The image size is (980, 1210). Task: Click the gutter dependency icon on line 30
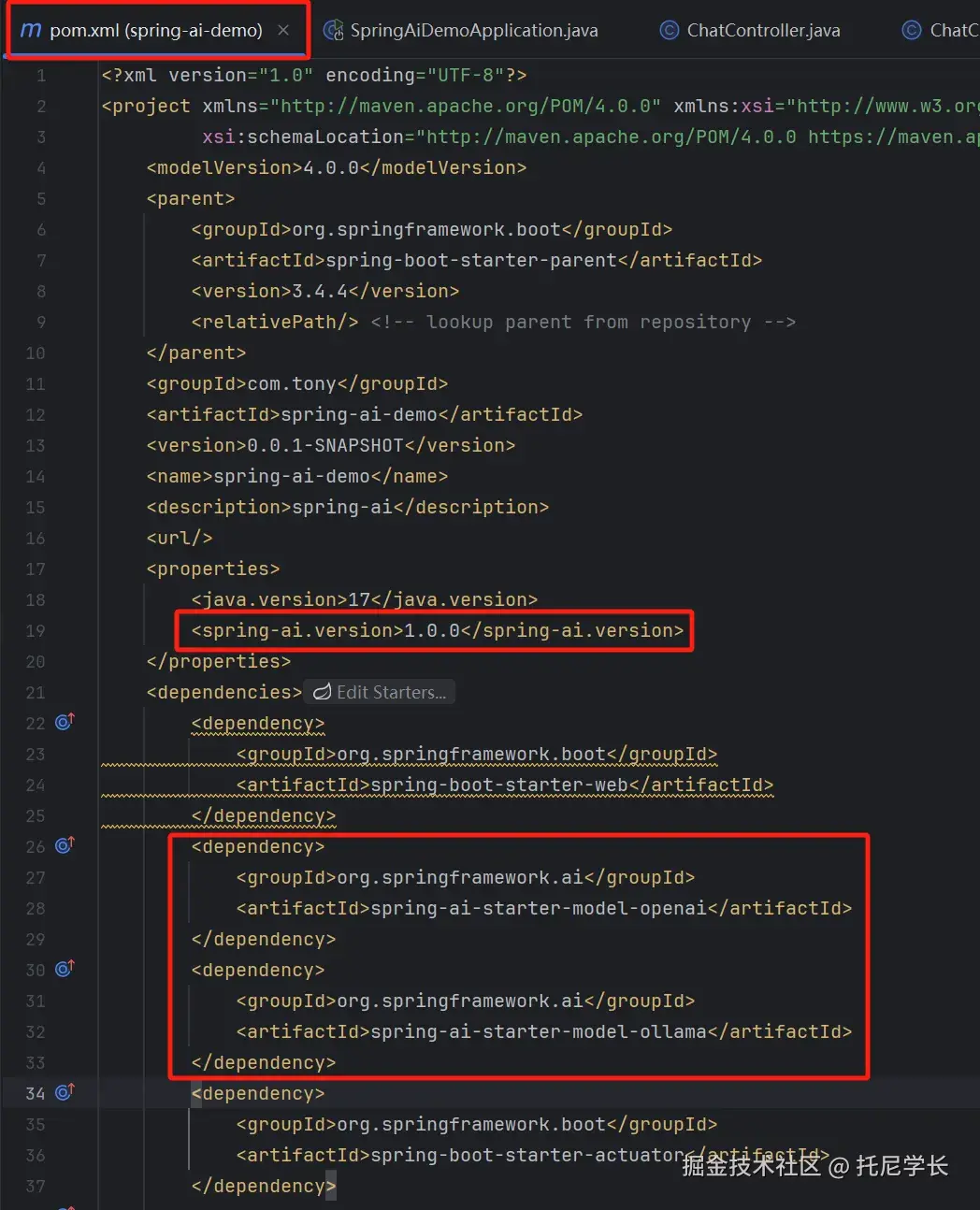65,969
